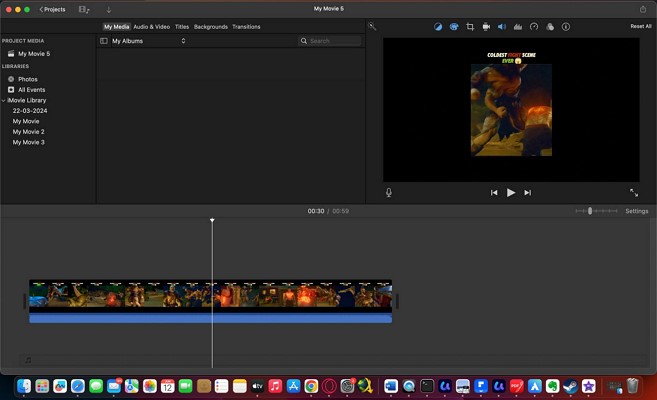This screenshot has height=400, width=657.
Task: Open the volume adjustment speaker tool
Action: click(502, 27)
